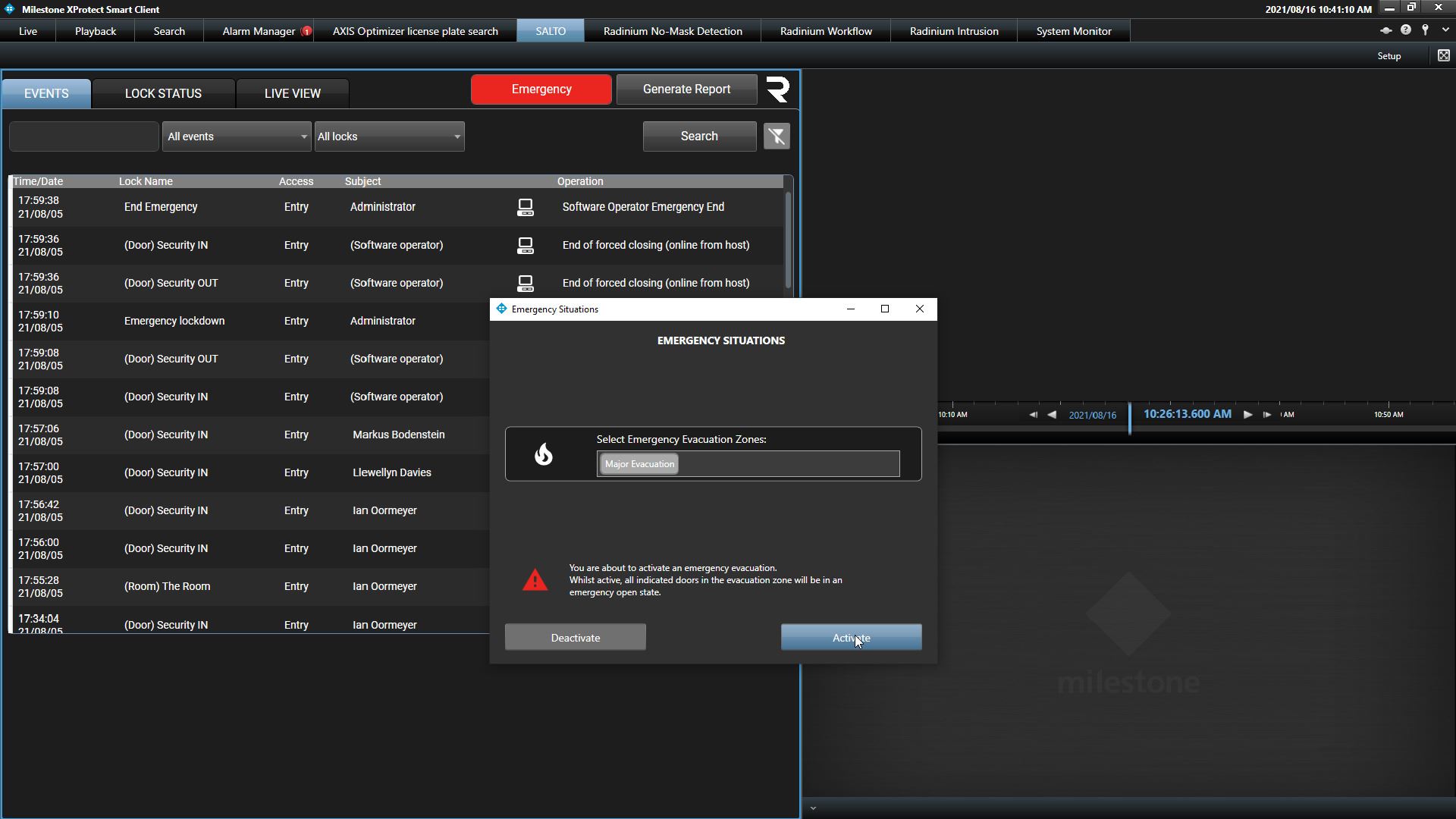This screenshot has width=1456, height=819.
Task: Open the Setup mode
Action: pyautogui.click(x=1389, y=55)
